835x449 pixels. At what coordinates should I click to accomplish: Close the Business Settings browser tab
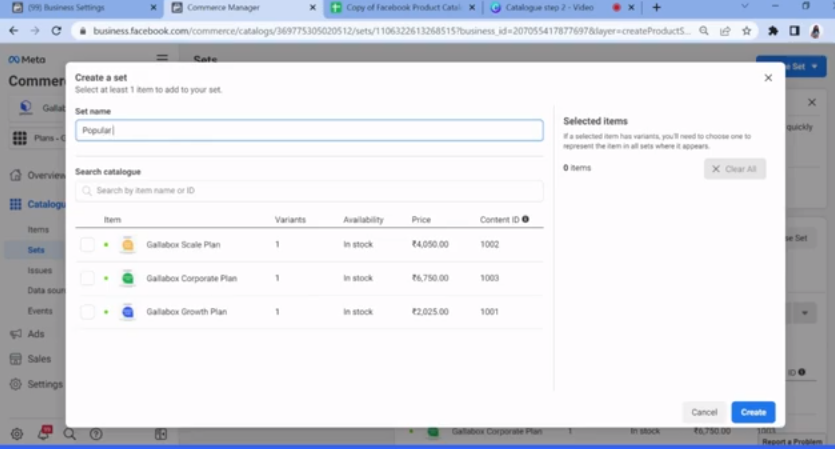153,7
